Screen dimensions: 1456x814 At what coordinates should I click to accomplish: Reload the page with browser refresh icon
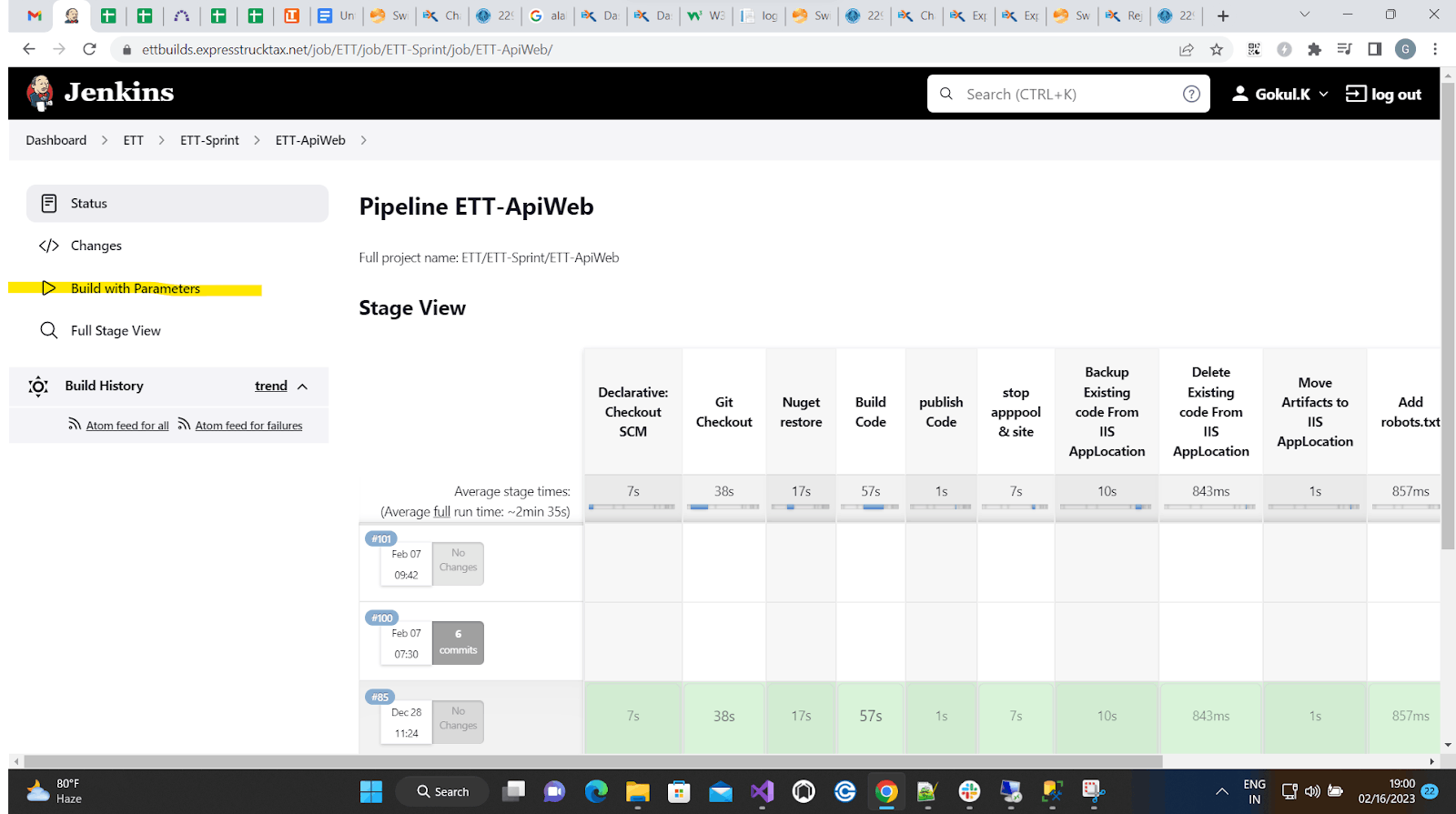89,49
